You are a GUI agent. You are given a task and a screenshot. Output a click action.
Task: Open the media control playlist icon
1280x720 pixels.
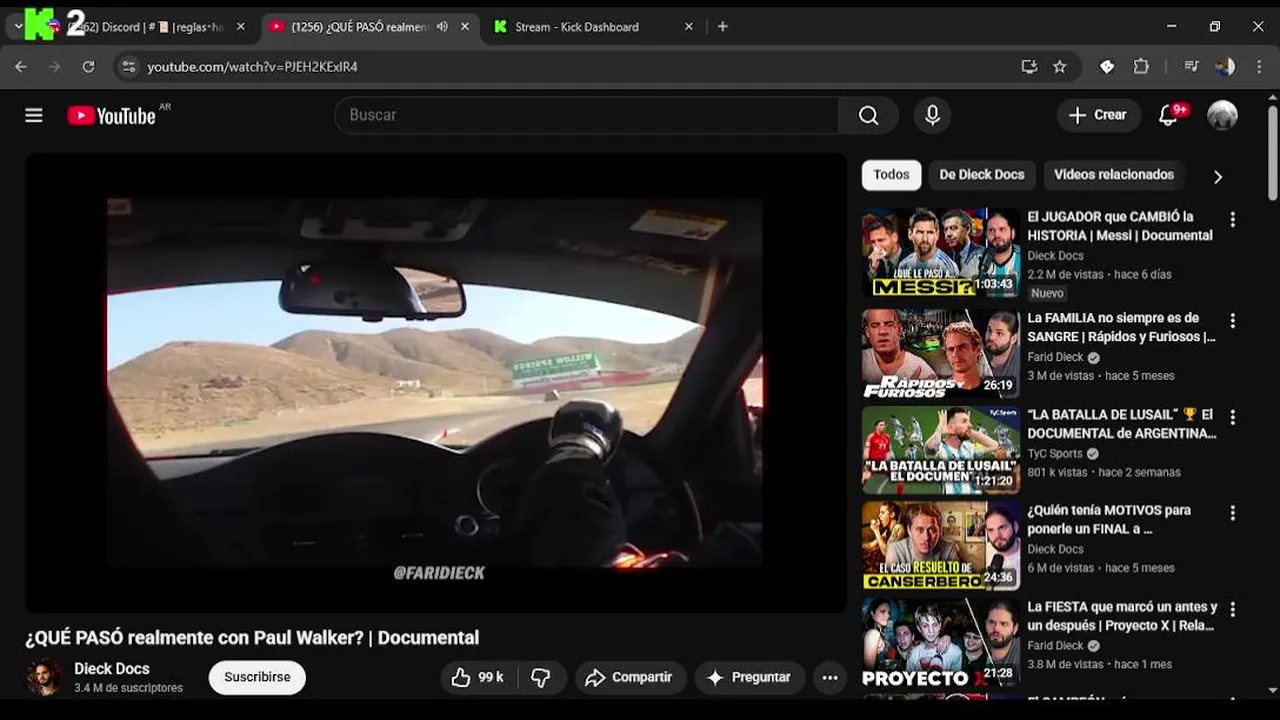[x=1191, y=67]
